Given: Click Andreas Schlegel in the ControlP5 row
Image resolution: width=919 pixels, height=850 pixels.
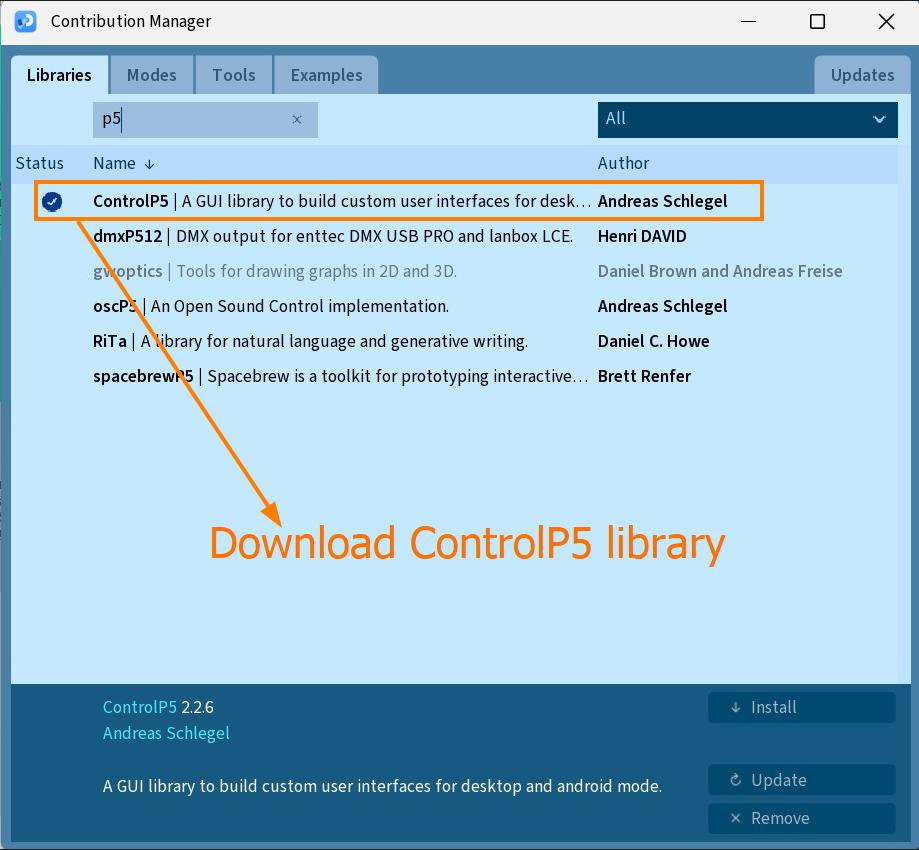Looking at the screenshot, I should click(662, 201).
